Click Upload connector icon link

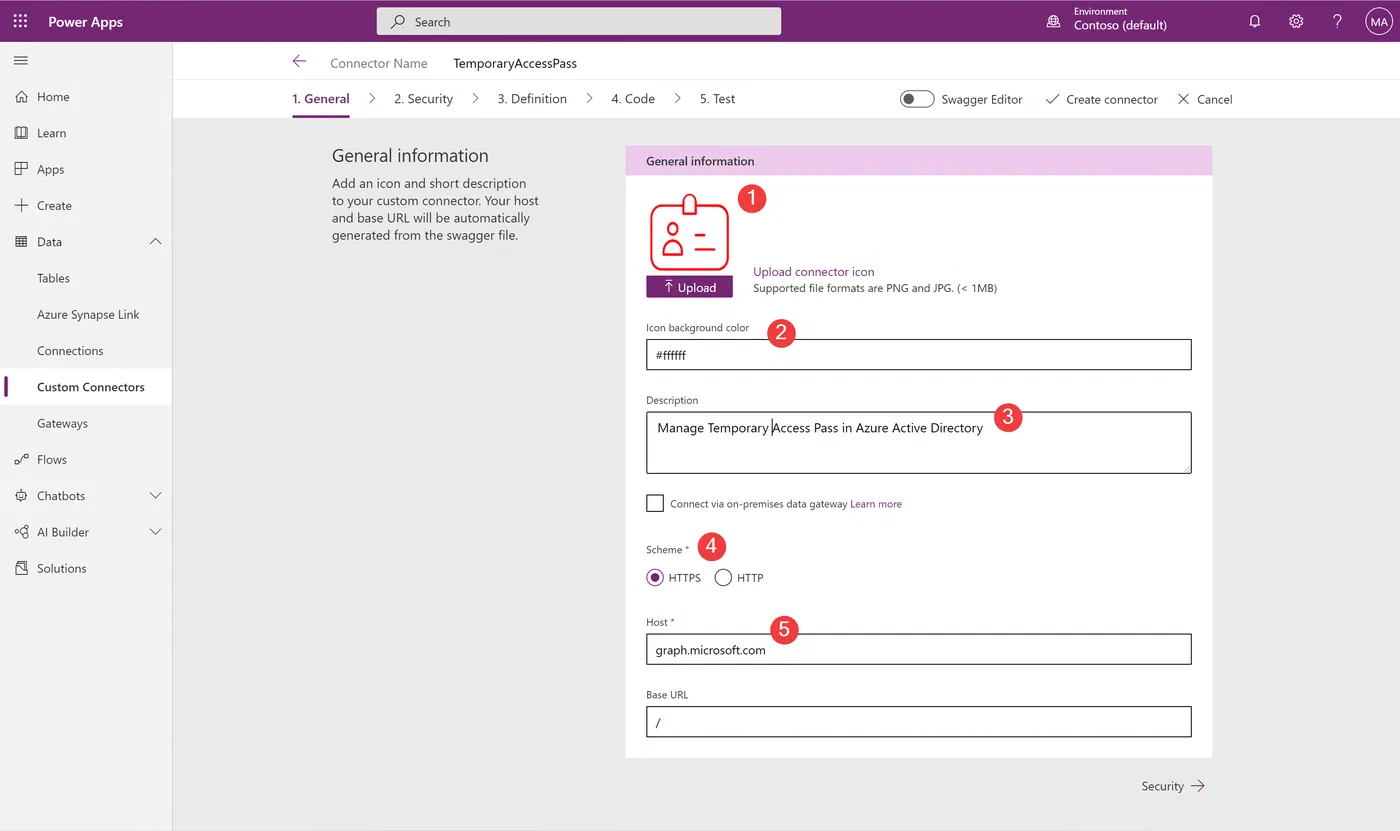813,271
